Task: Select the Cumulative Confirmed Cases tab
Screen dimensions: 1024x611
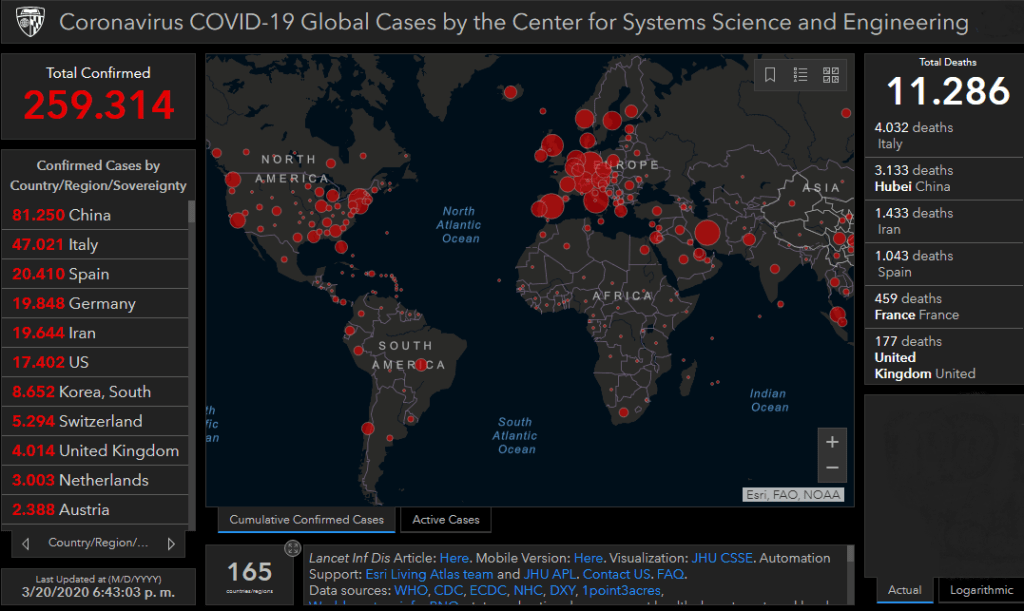Action: coord(306,520)
